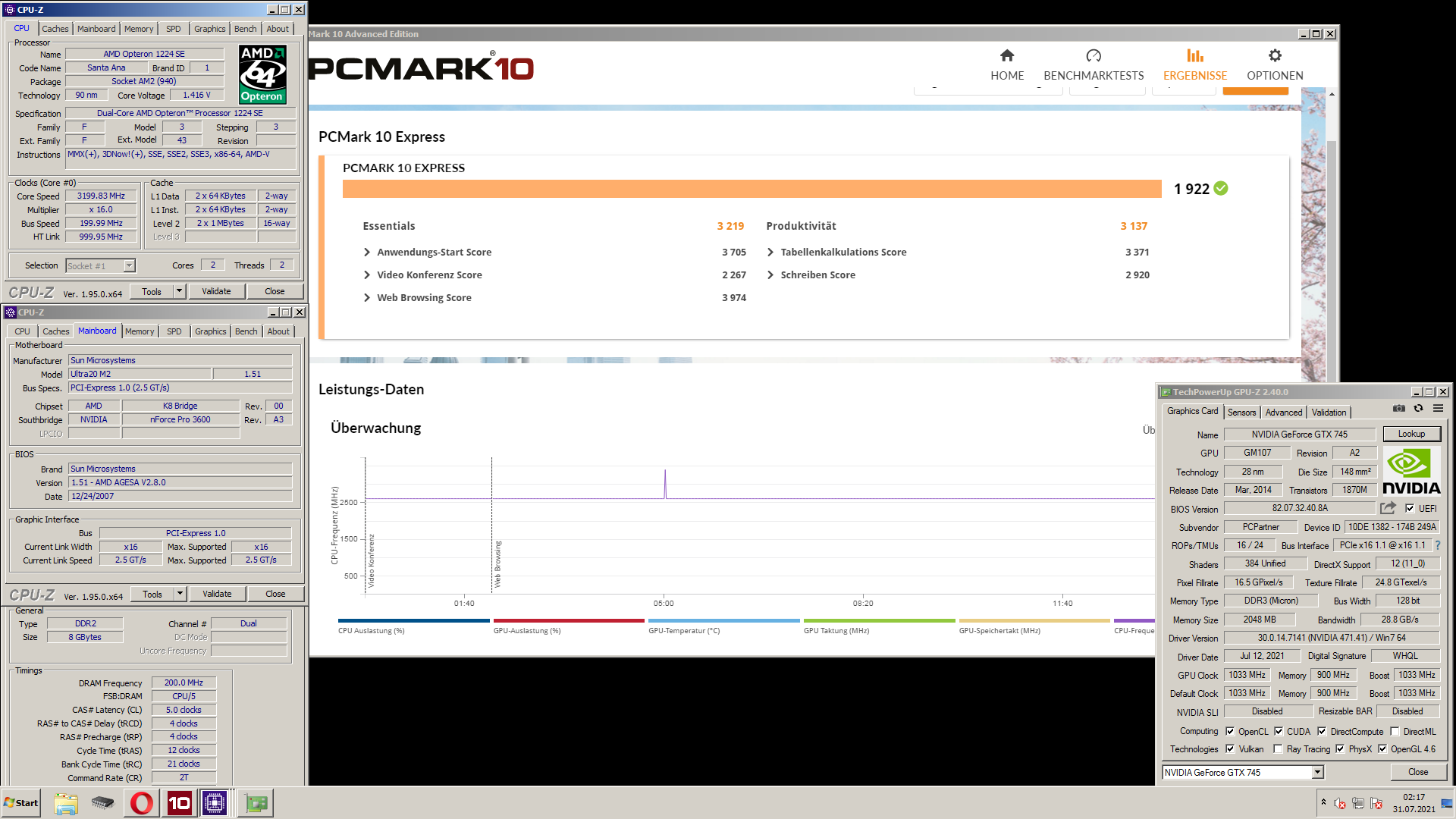Open Tools dropdown arrow in top CPU-Z
This screenshot has height=819, width=1456.
pos(179,291)
